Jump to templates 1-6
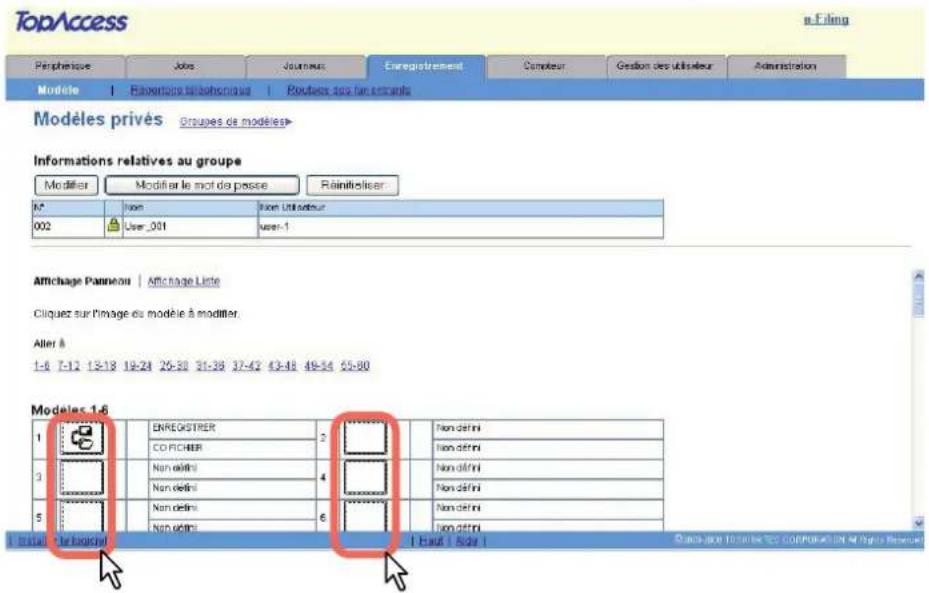The width and height of the screenshot is (929, 593). tap(41, 366)
